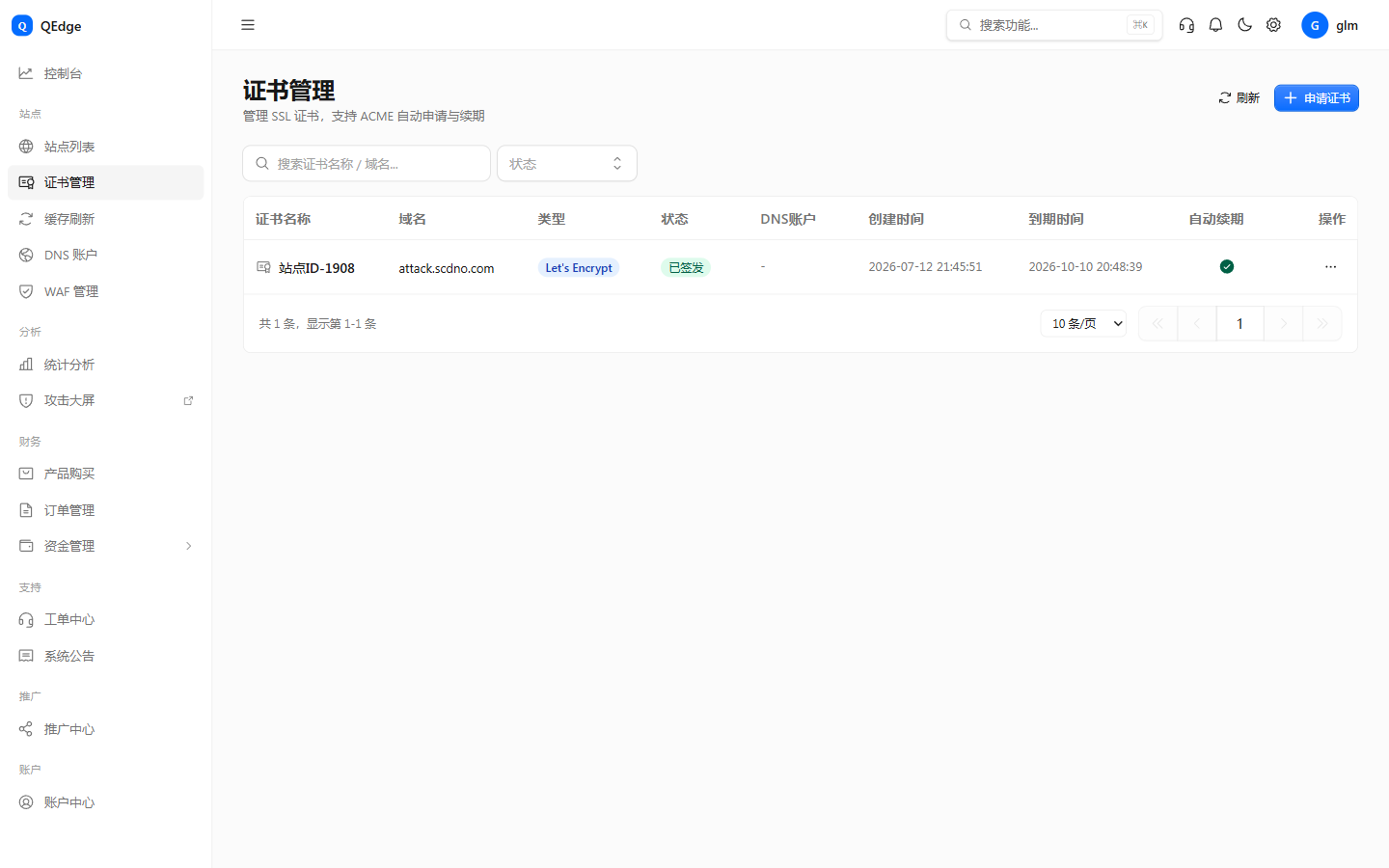
Task: Click the 工单中心 headset icon
Action: click(x=26, y=619)
